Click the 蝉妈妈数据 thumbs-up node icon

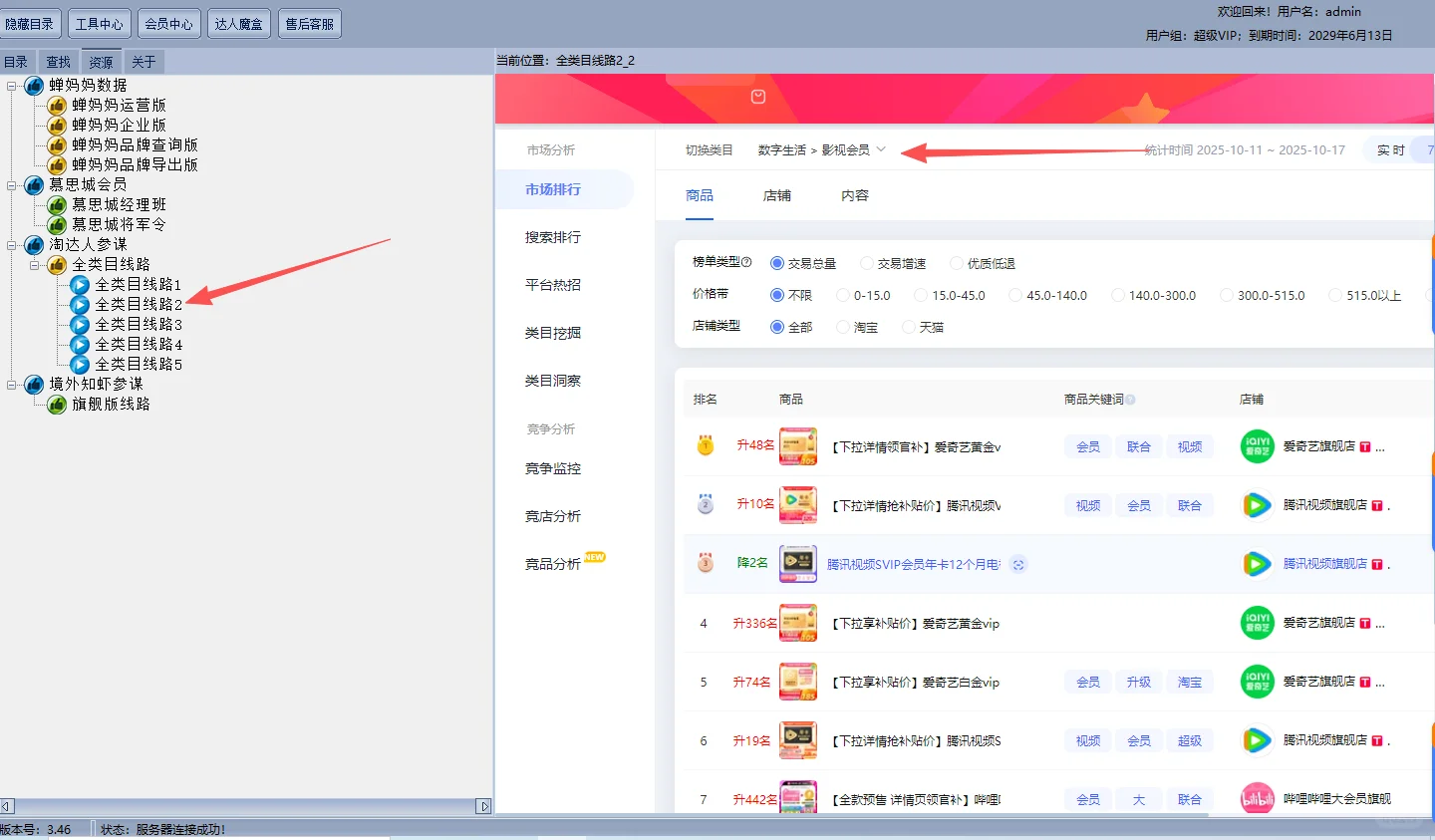34,86
